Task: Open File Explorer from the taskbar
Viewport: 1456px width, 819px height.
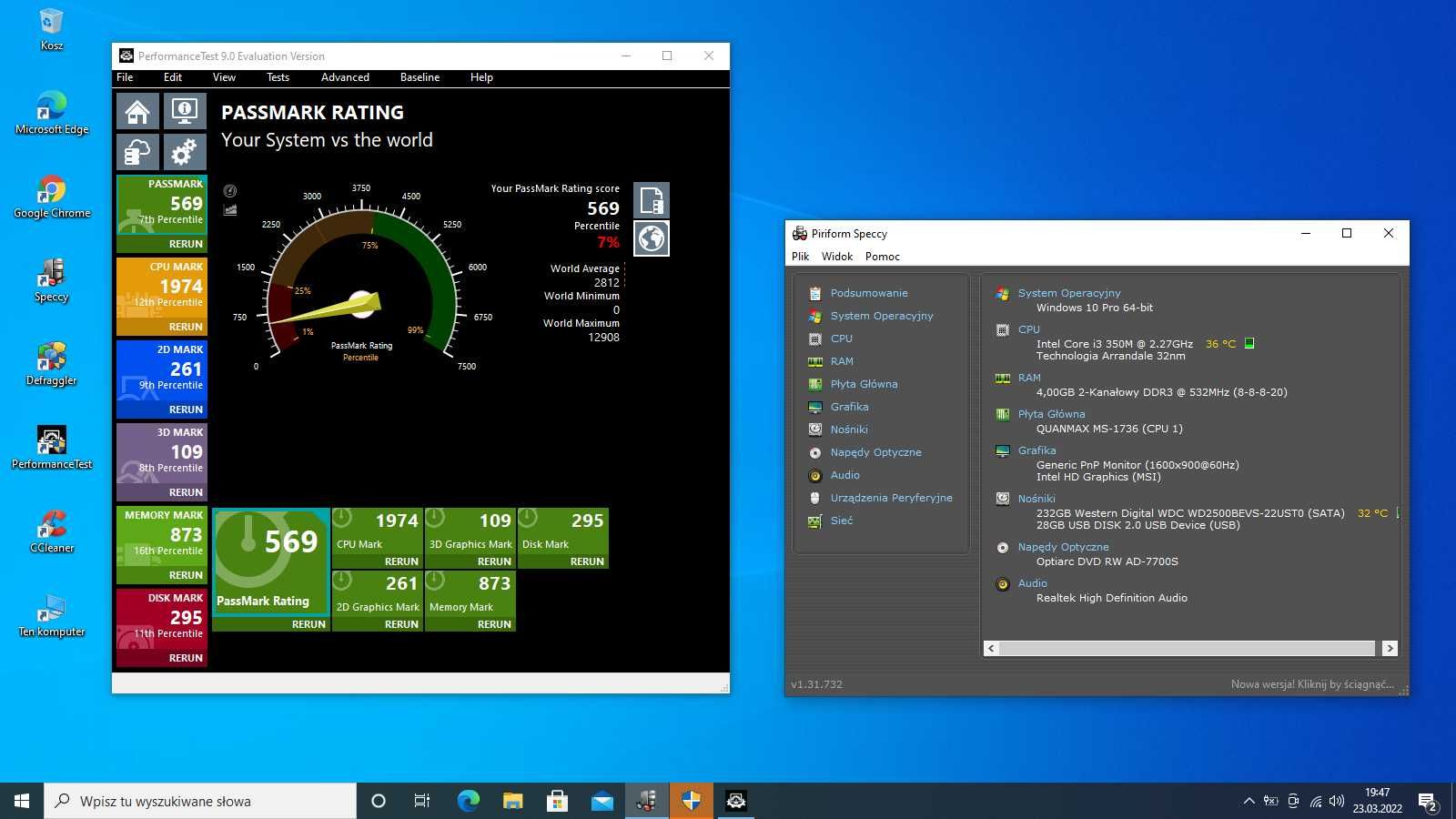Action: click(512, 801)
